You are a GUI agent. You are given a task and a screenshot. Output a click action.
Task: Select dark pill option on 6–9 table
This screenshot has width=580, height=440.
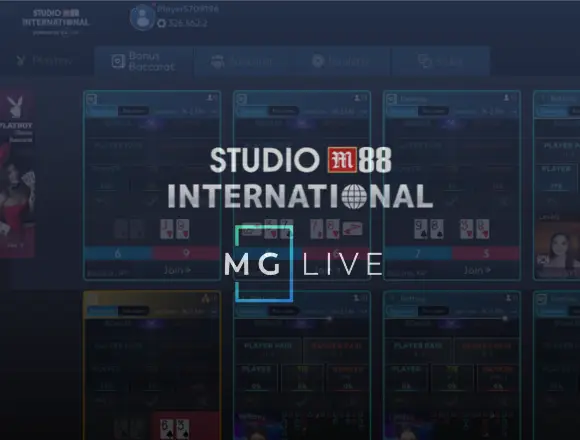click(x=134, y=111)
